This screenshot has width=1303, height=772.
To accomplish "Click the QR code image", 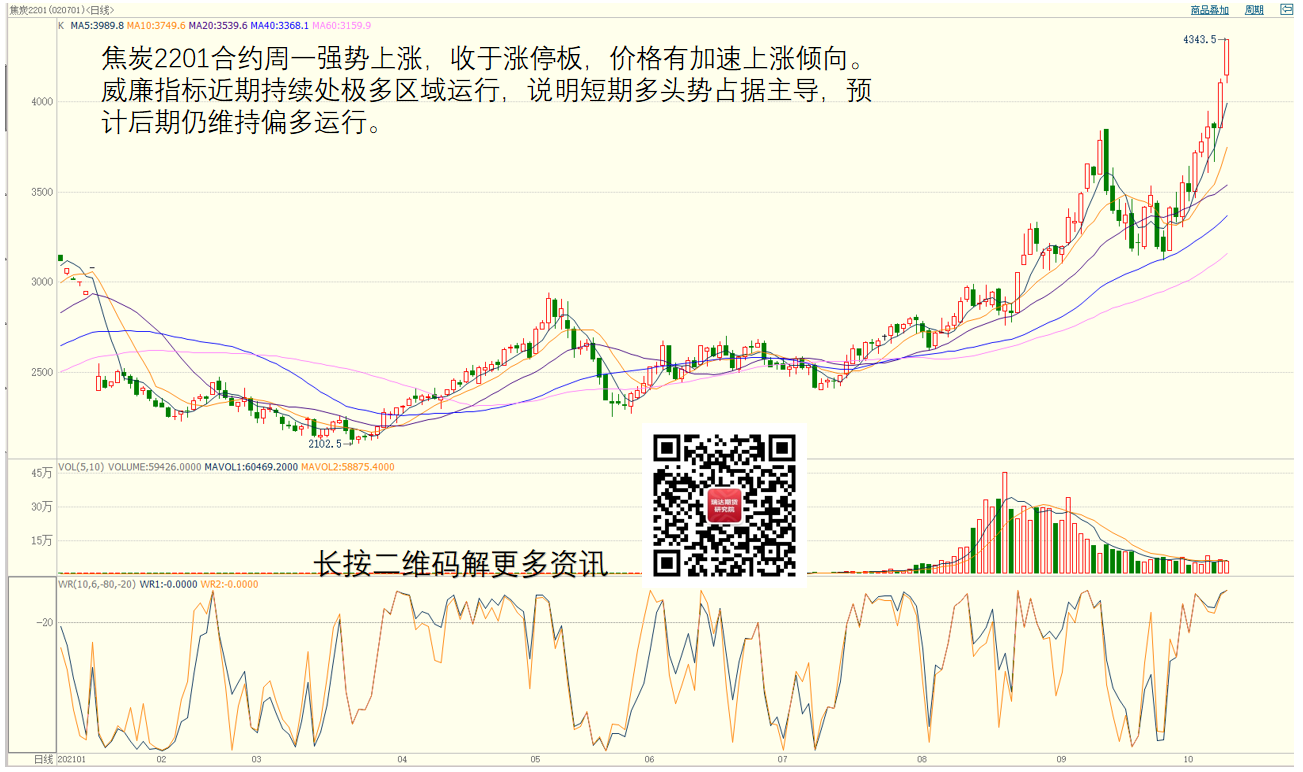I will (x=724, y=504).
